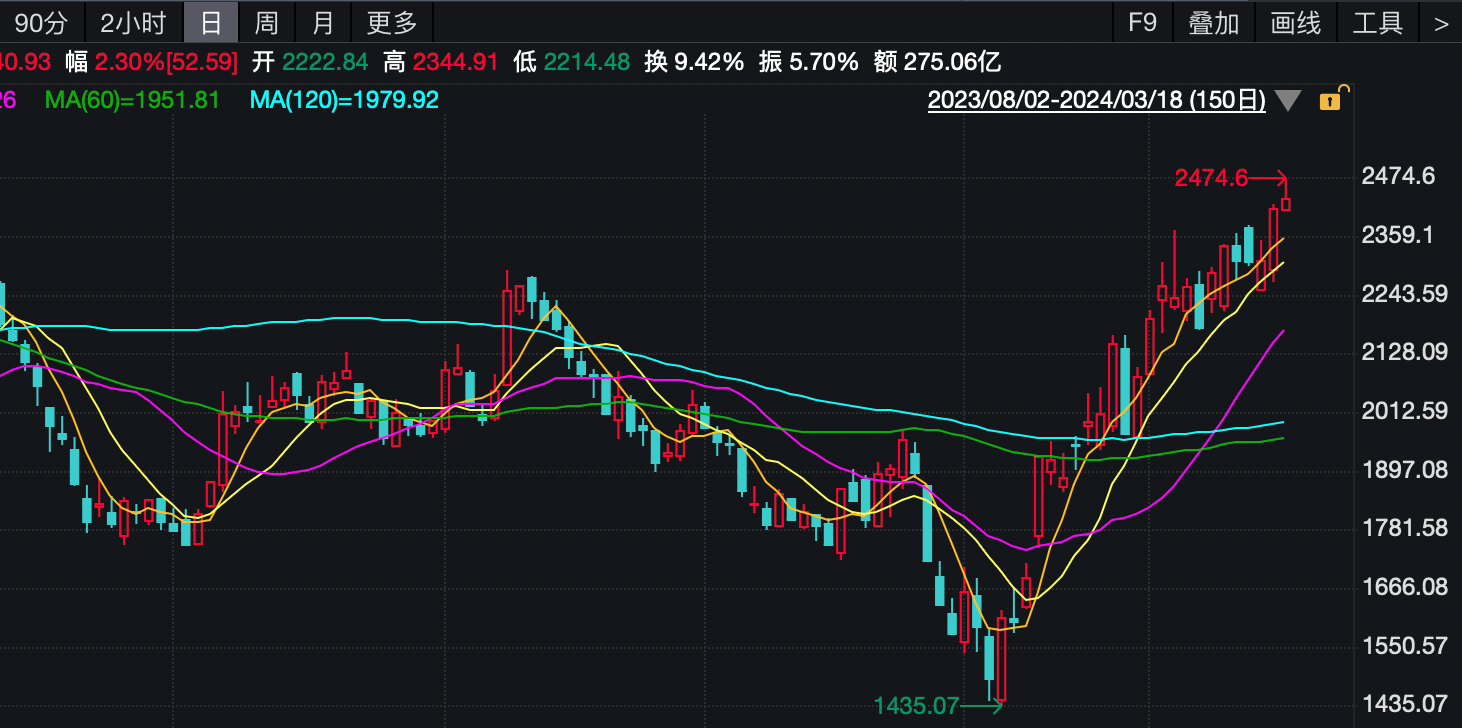
Task: Click the 幅 2.30%[52.59] change value
Action: coord(152,63)
